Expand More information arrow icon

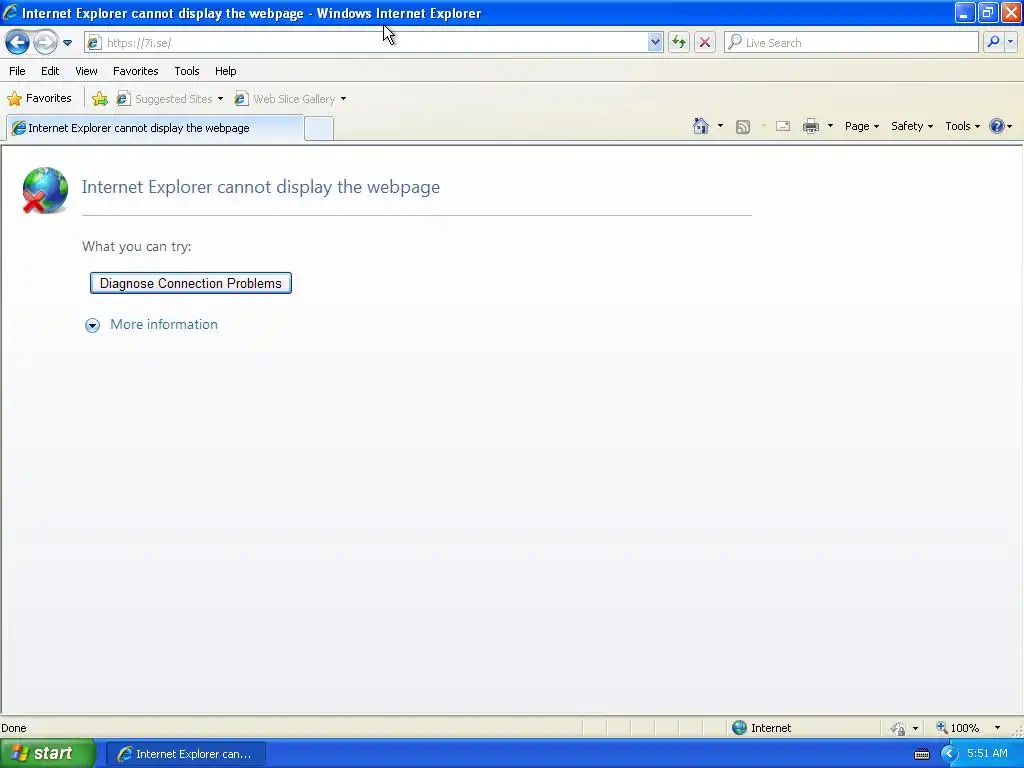coord(92,325)
